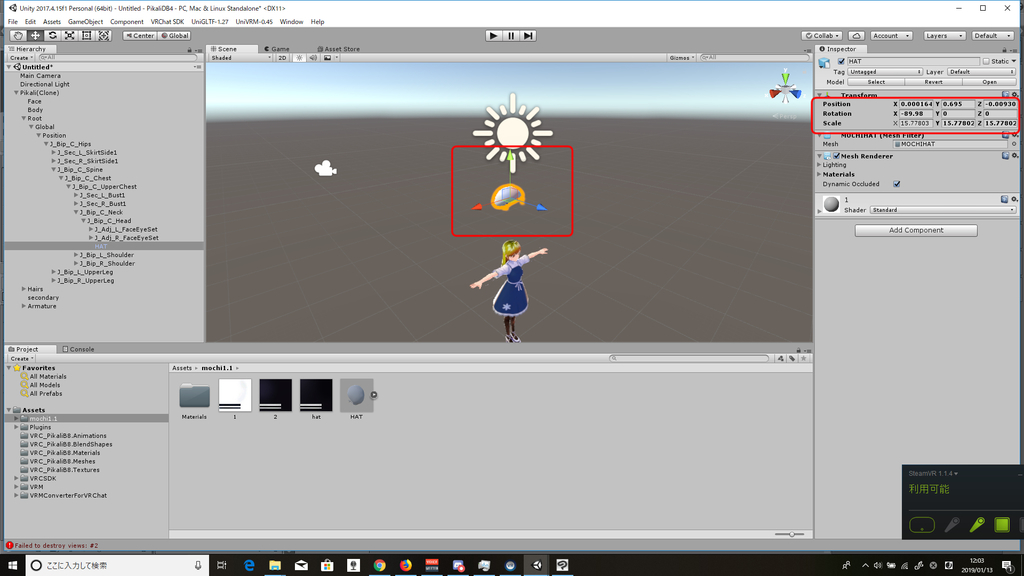Toggle HAT object active checkbox
This screenshot has height=576, width=1024.
pyautogui.click(x=841, y=61)
